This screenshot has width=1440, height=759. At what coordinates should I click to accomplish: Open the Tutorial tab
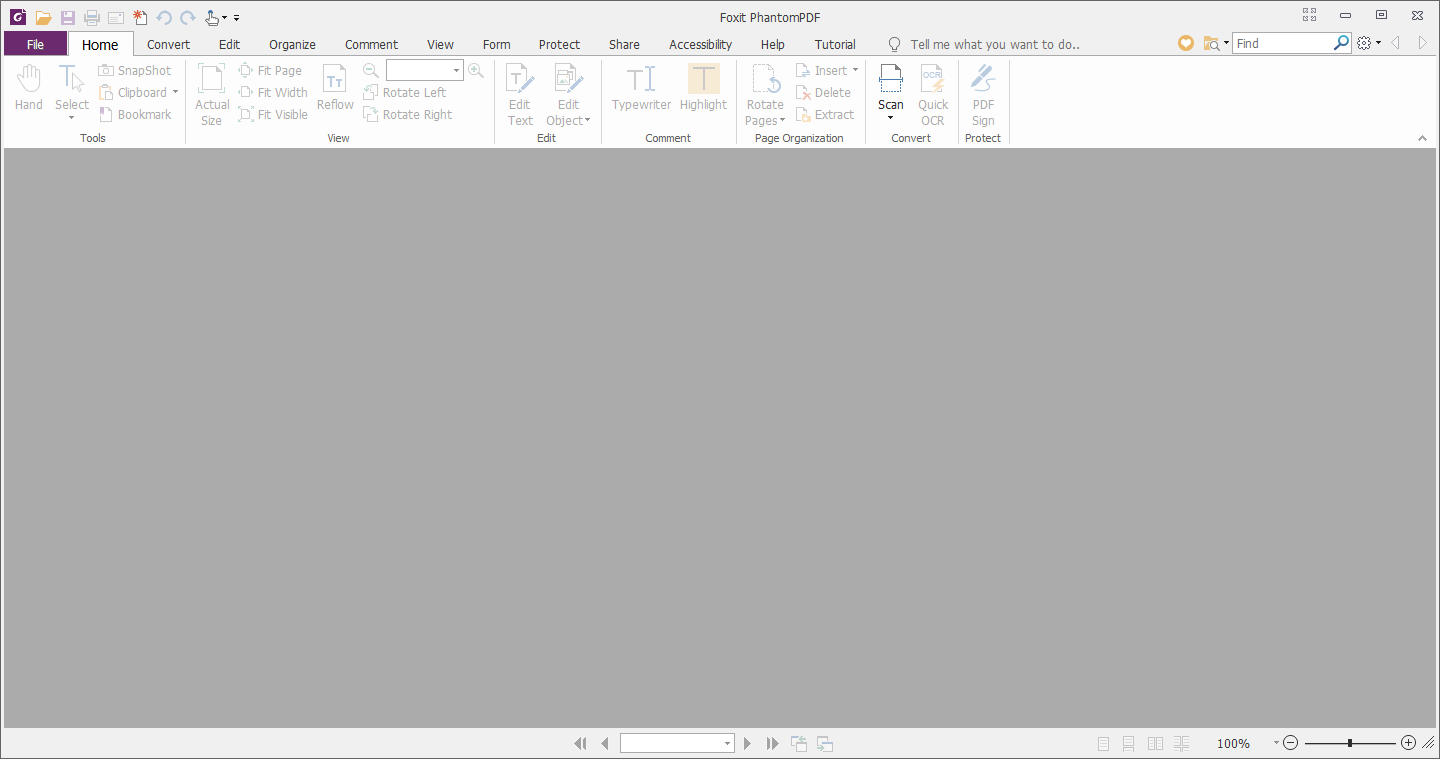(x=835, y=44)
